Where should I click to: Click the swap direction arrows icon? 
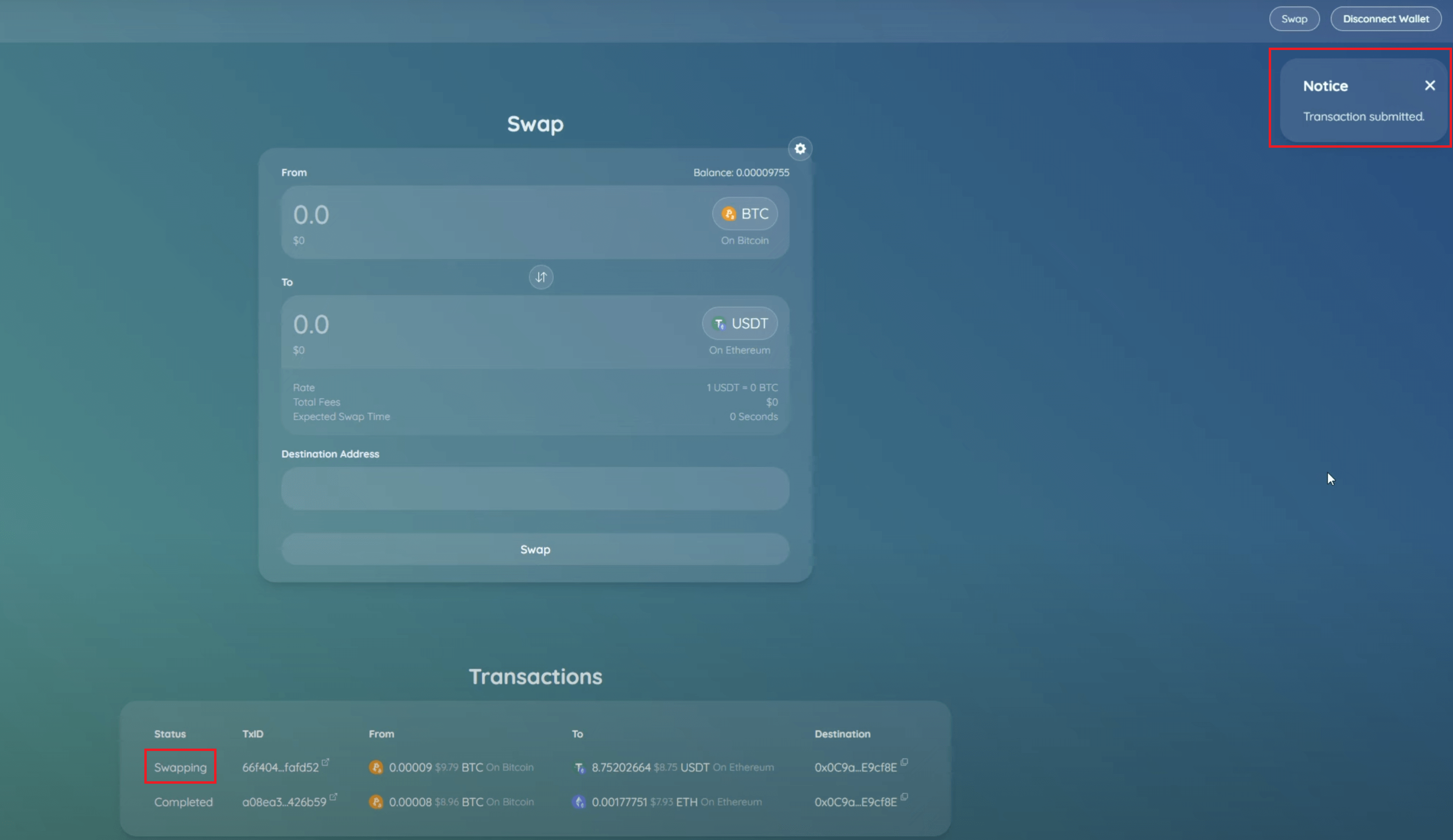[540, 277]
